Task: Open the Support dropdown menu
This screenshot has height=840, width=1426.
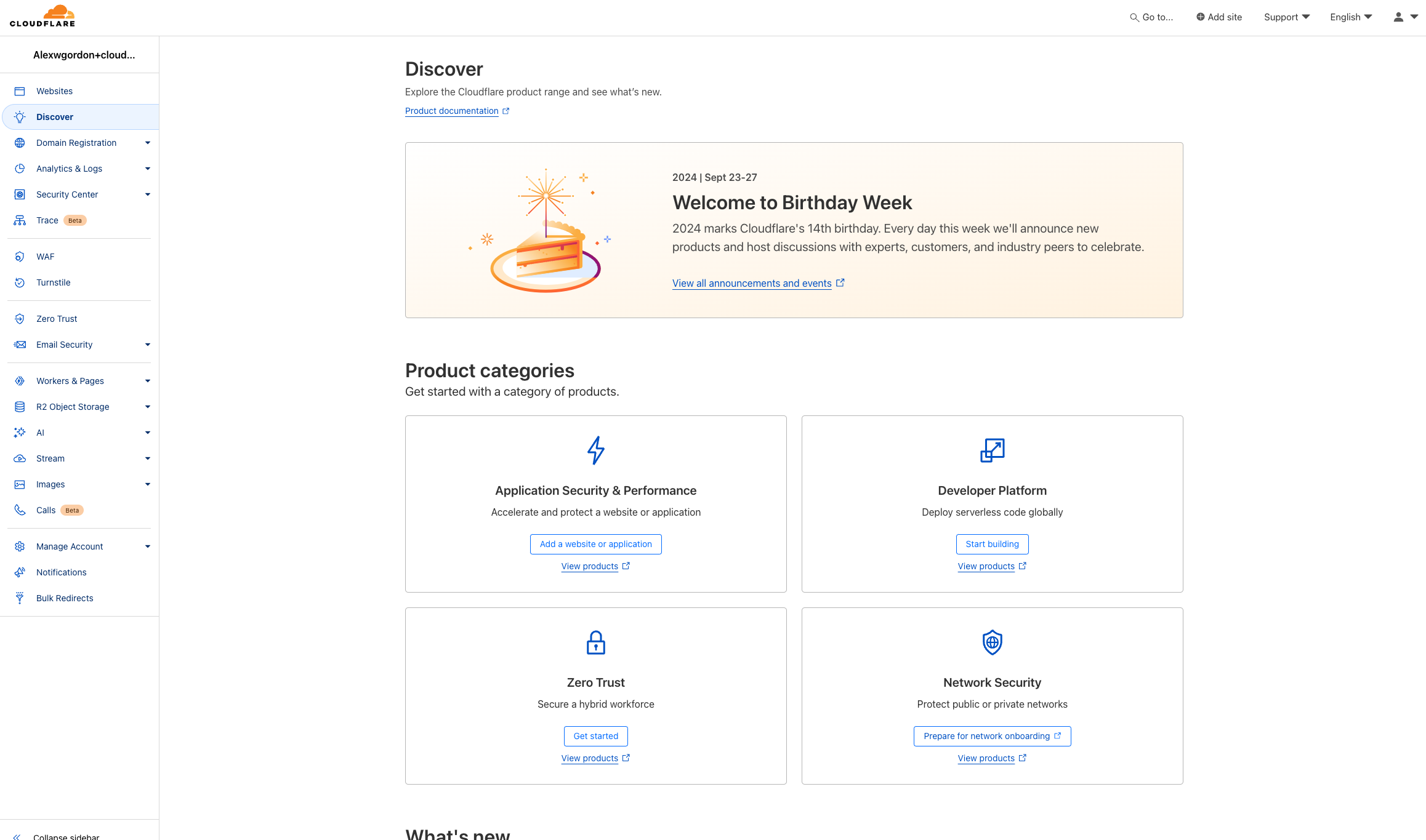Action: click(1287, 17)
